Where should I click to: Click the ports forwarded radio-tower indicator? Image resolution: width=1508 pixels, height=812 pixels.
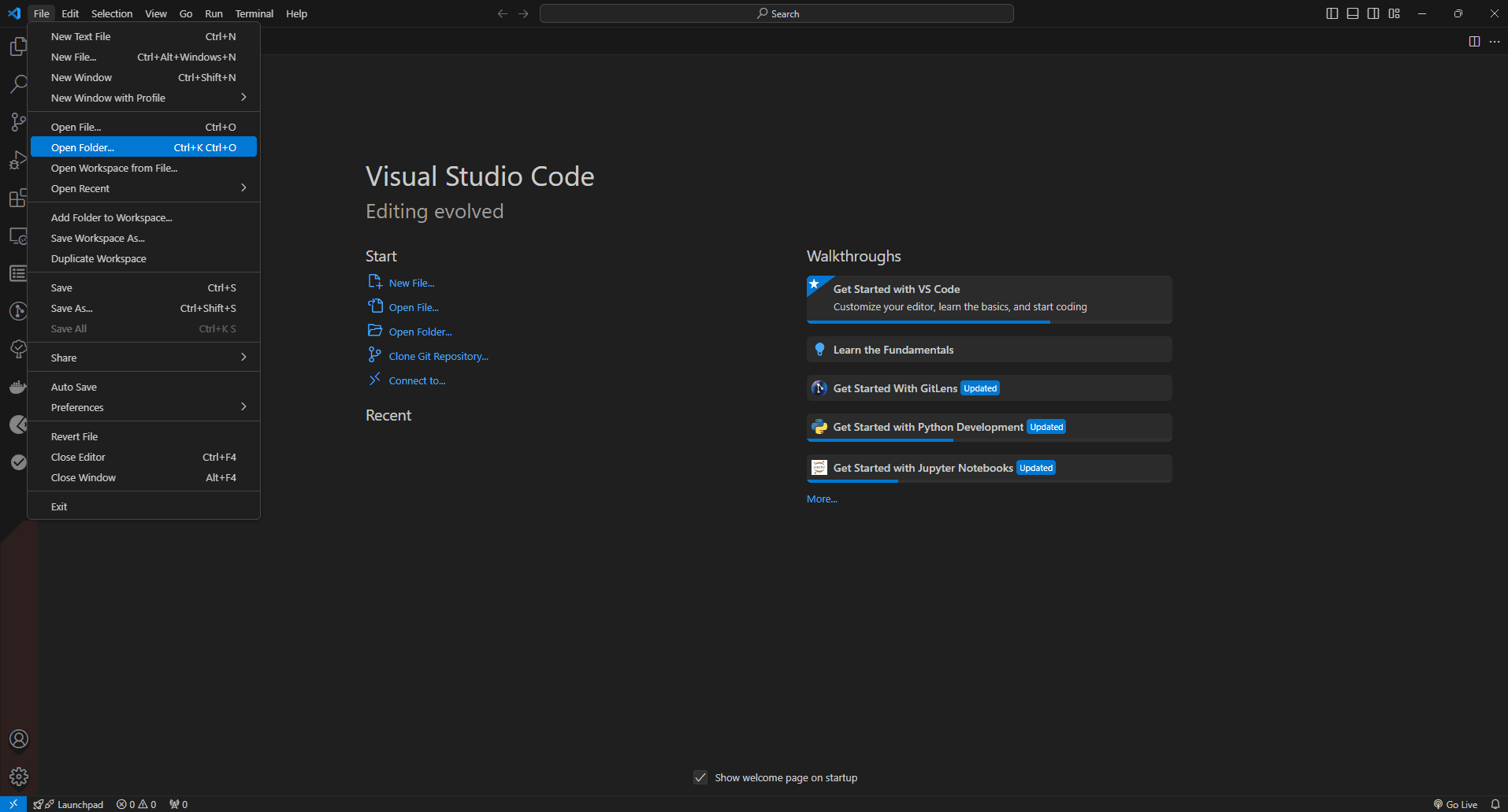point(179,804)
